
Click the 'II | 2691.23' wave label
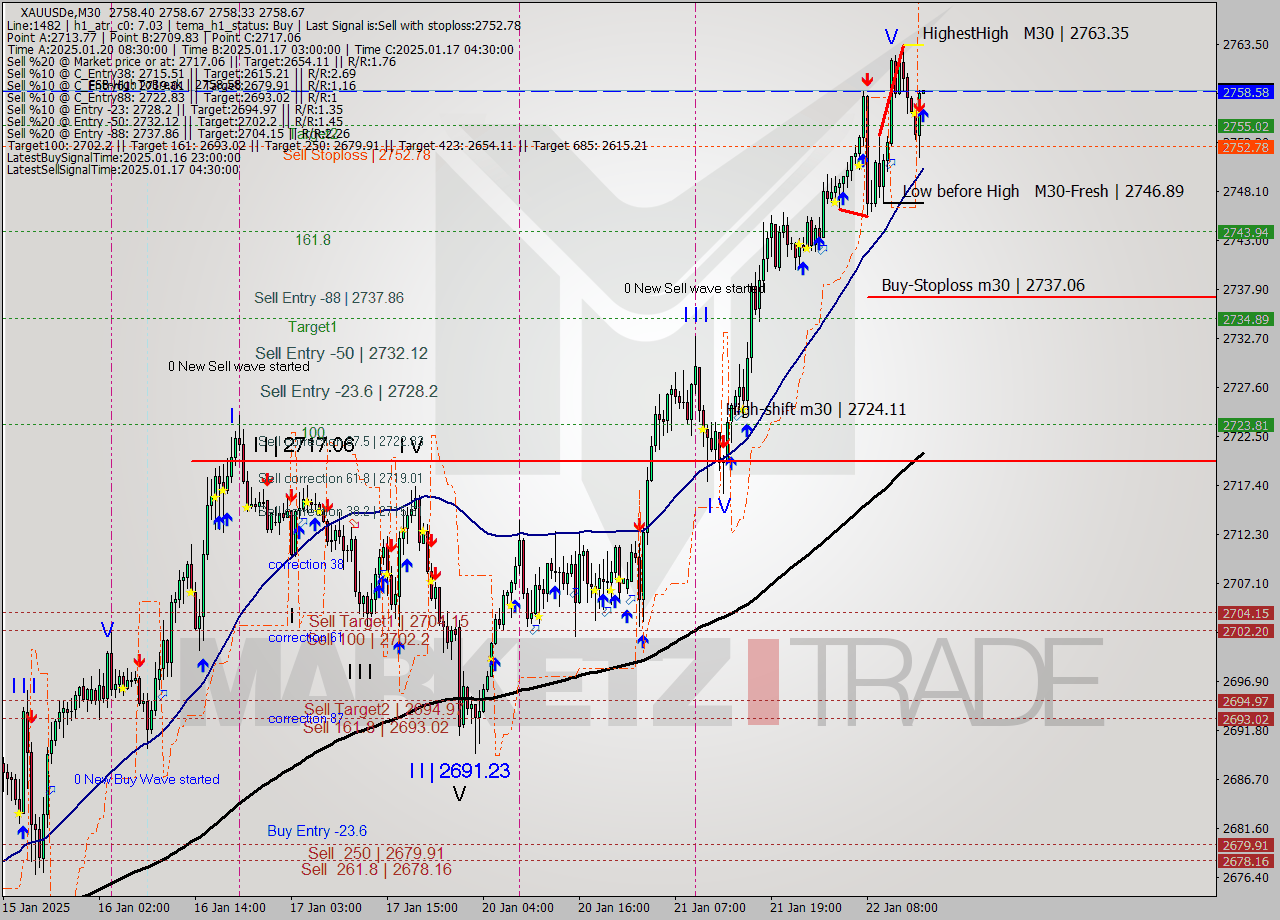tap(459, 770)
